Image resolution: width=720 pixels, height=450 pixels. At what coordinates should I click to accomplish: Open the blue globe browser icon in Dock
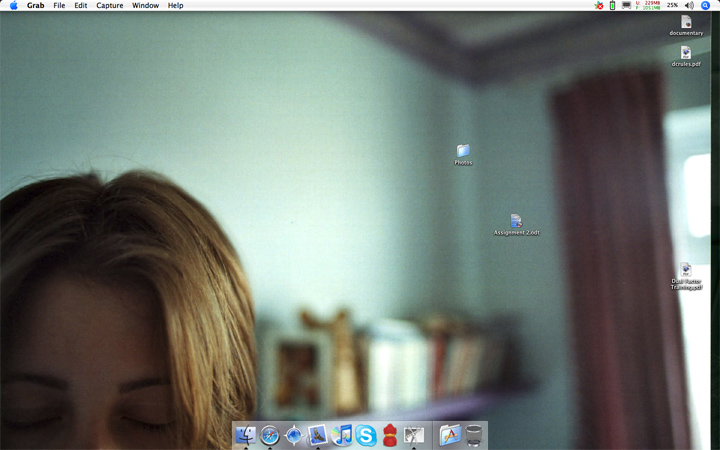point(293,434)
